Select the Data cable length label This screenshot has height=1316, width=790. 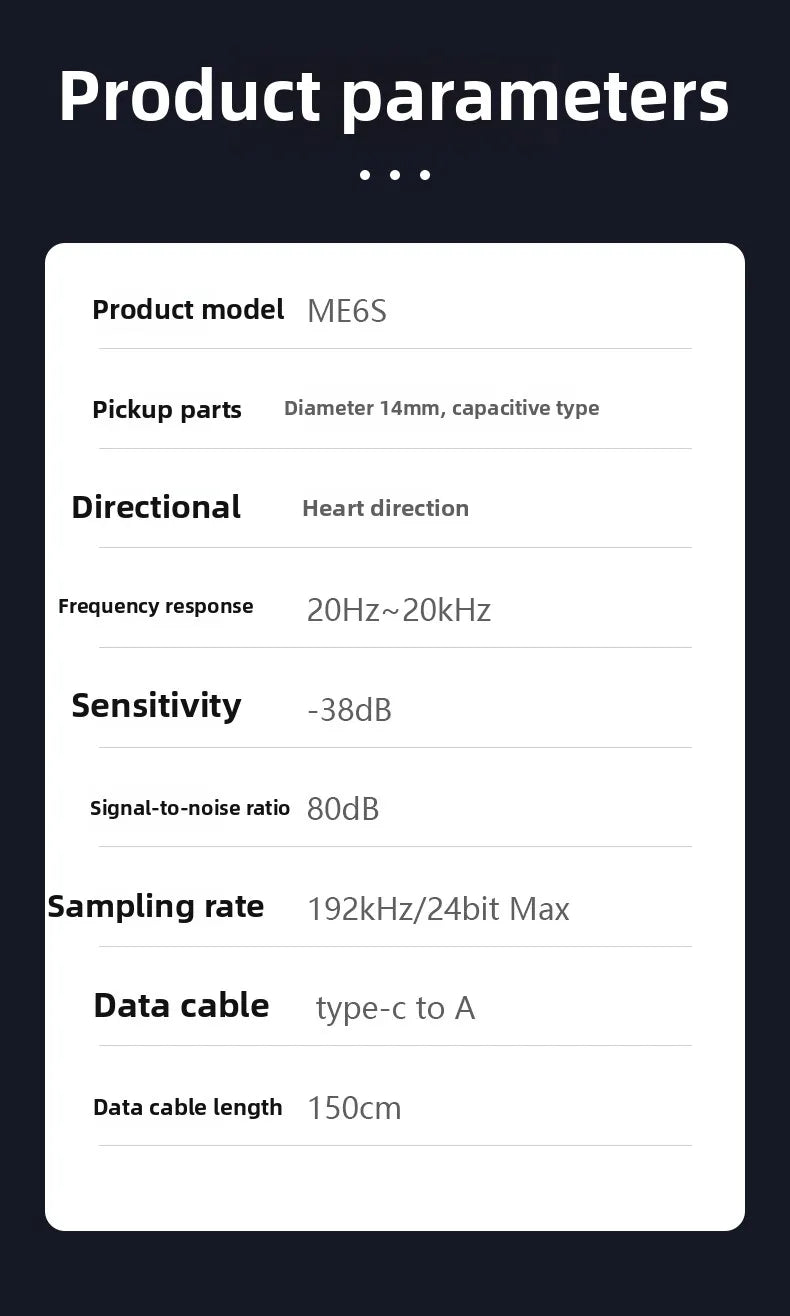(188, 1107)
